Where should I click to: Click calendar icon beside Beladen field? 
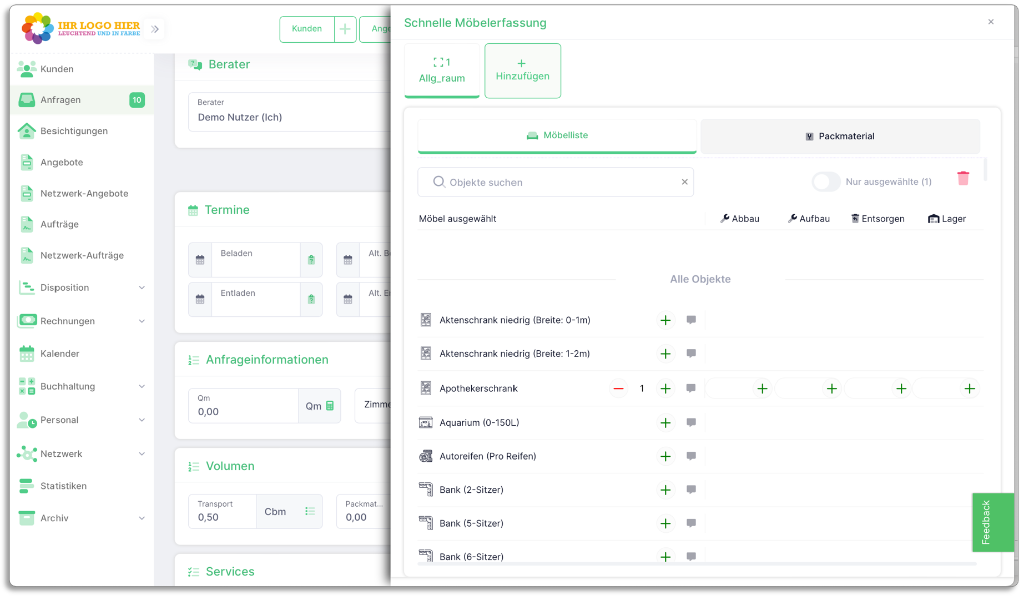[x=200, y=260]
